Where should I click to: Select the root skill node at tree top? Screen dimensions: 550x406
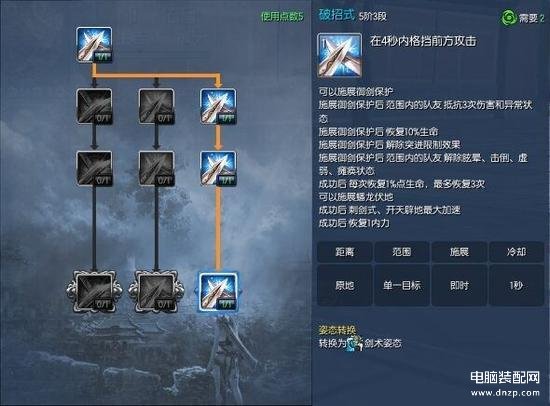[x=94, y=45]
